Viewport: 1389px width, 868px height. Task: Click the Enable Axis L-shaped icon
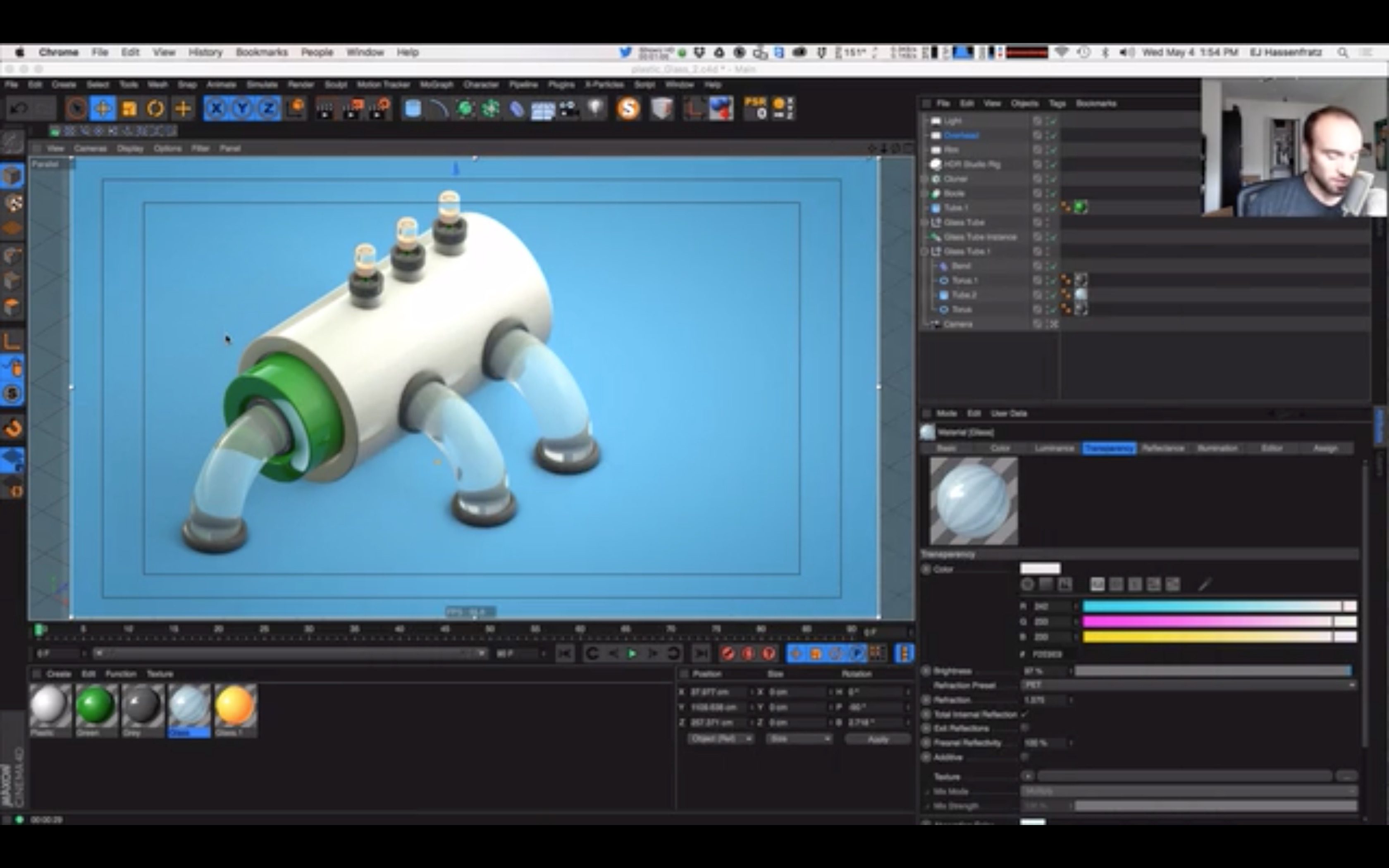tap(12, 341)
